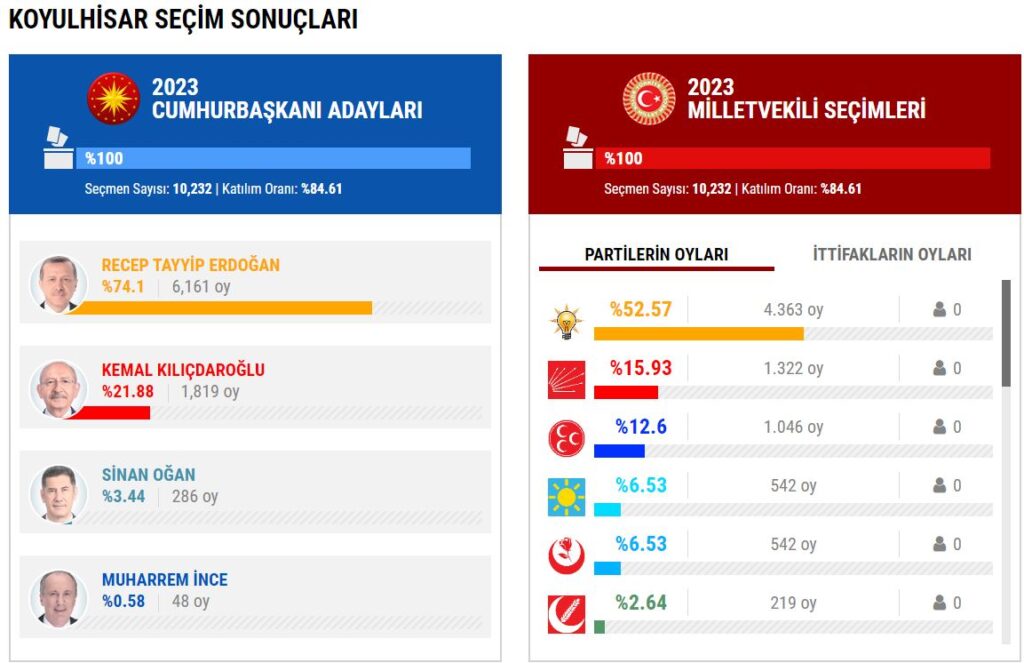Viewport: 1024px width, 663px height.
Task: Click the blue presidential %100 progress bar
Action: click(x=273, y=158)
